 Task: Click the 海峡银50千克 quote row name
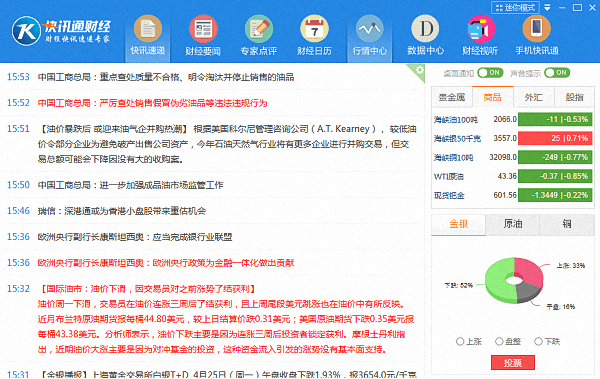point(457,139)
